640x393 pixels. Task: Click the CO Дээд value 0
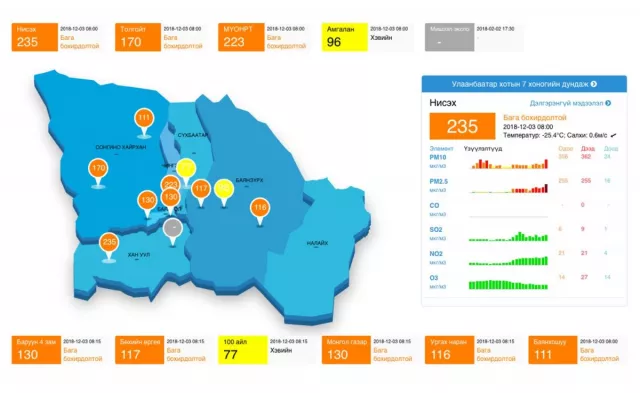(x=582, y=205)
